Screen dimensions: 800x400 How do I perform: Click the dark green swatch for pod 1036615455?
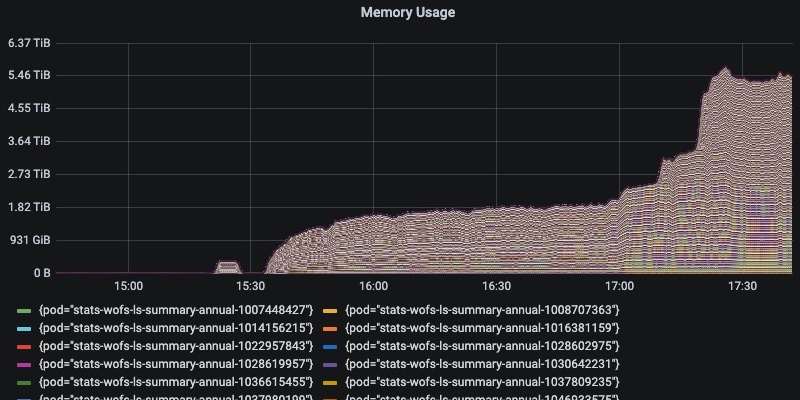24,383
